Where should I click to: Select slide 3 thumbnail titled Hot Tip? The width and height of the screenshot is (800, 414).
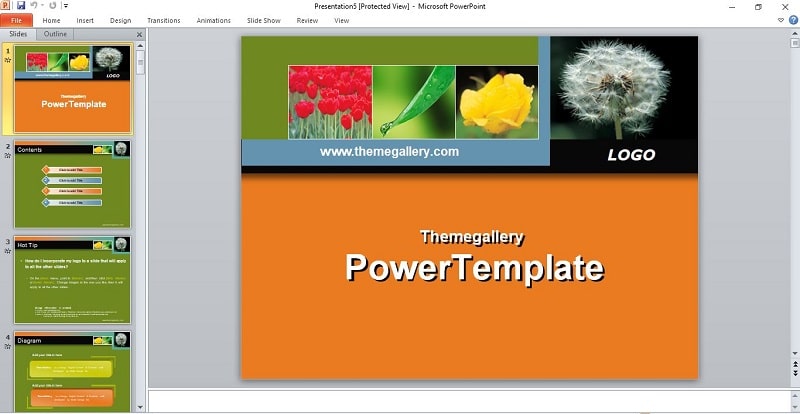coord(72,280)
